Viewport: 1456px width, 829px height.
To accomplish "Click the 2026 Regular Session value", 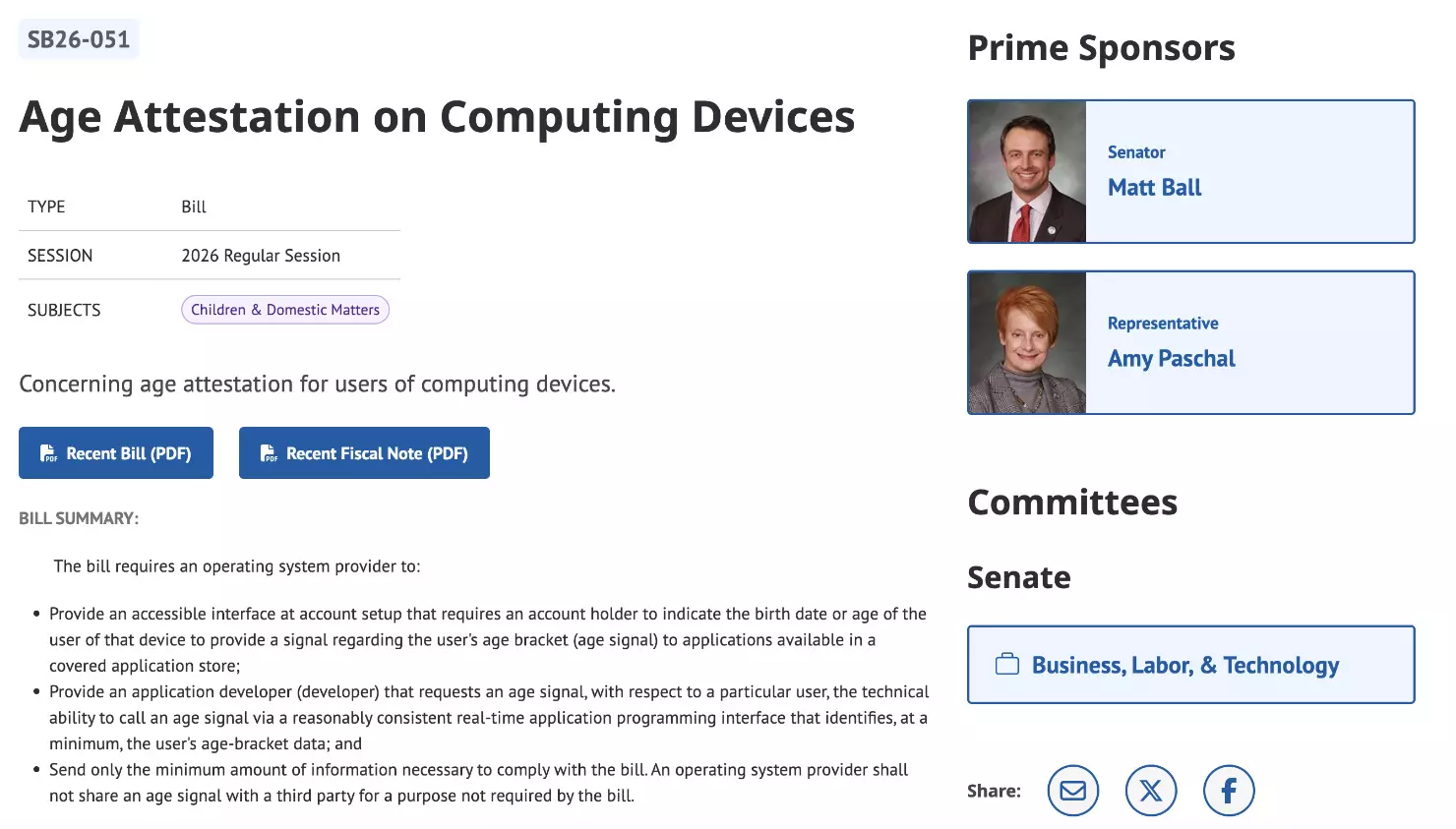I will (261, 256).
